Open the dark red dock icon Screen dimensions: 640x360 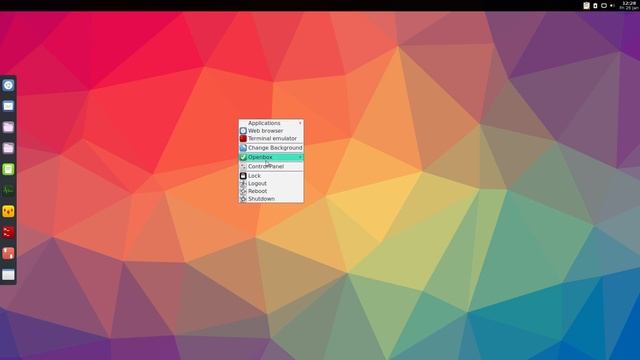coord(8,232)
